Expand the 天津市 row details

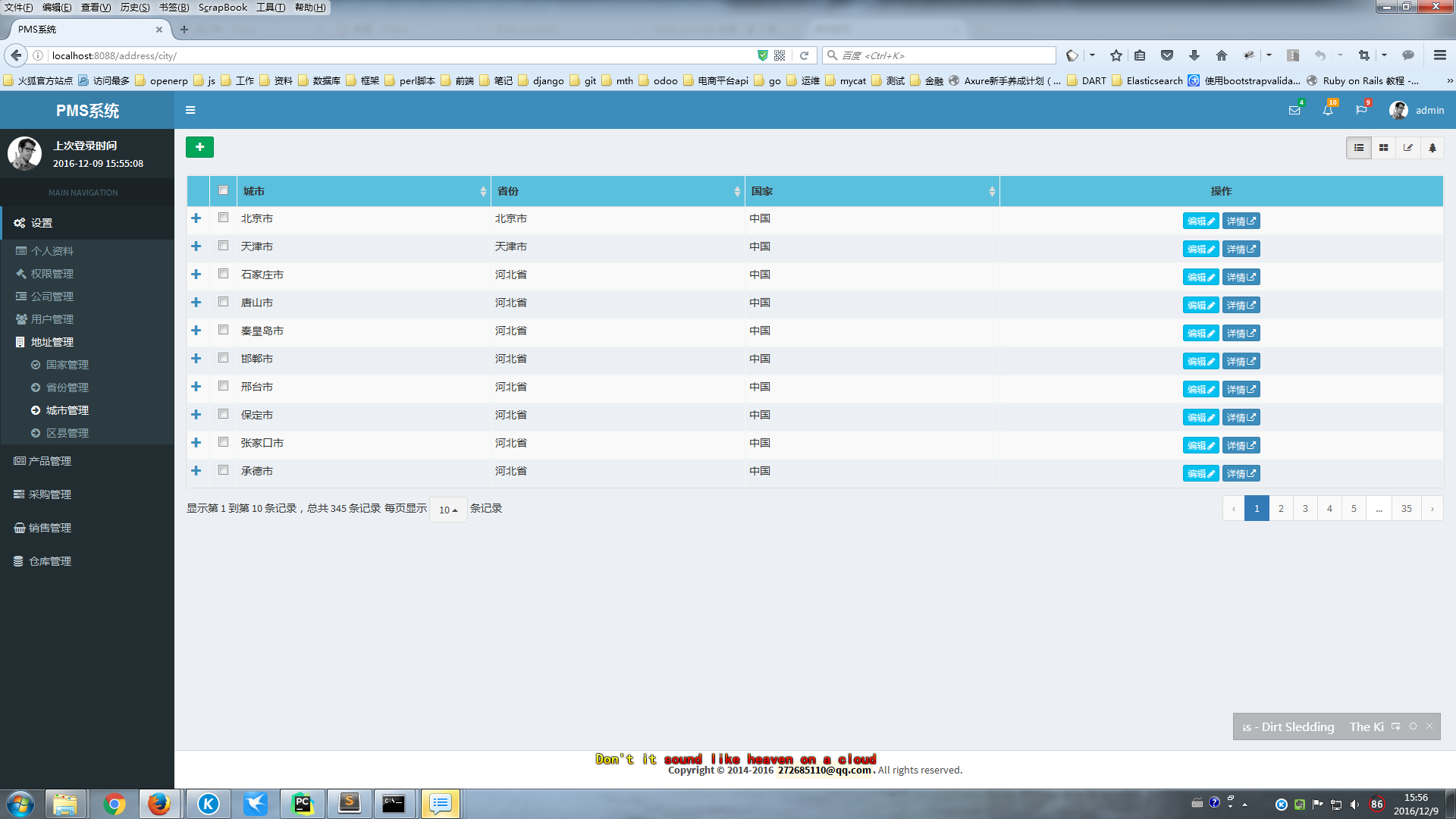(196, 246)
